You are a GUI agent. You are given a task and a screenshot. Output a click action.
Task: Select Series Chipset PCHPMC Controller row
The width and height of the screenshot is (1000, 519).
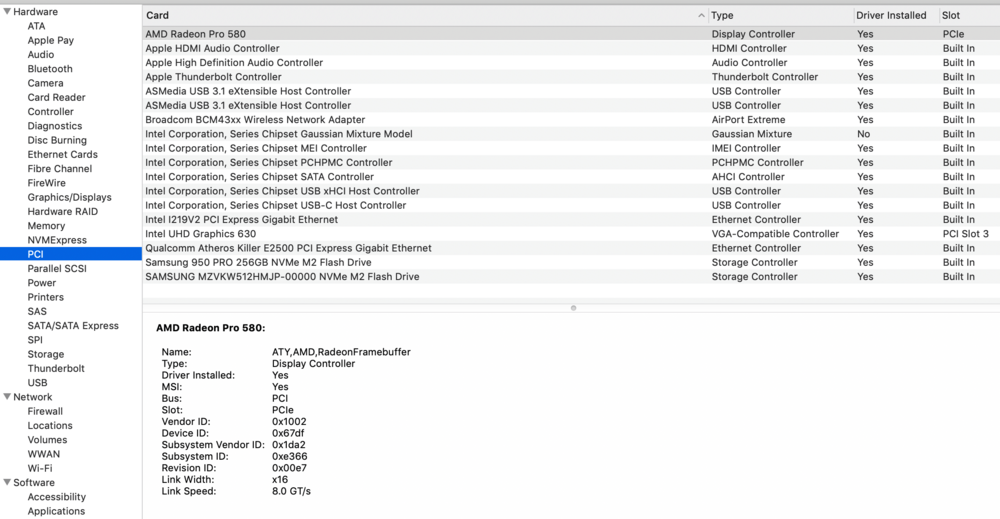[x=571, y=163]
